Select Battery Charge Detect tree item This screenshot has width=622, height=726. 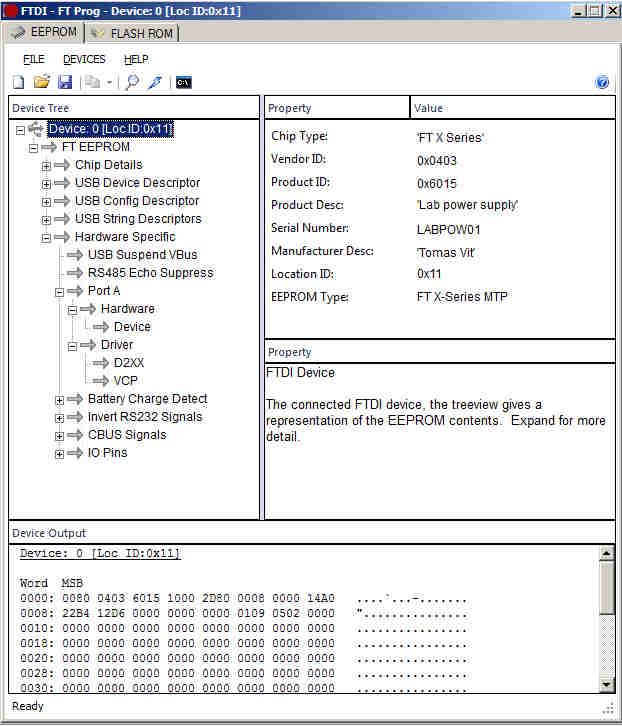click(x=147, y=399)
